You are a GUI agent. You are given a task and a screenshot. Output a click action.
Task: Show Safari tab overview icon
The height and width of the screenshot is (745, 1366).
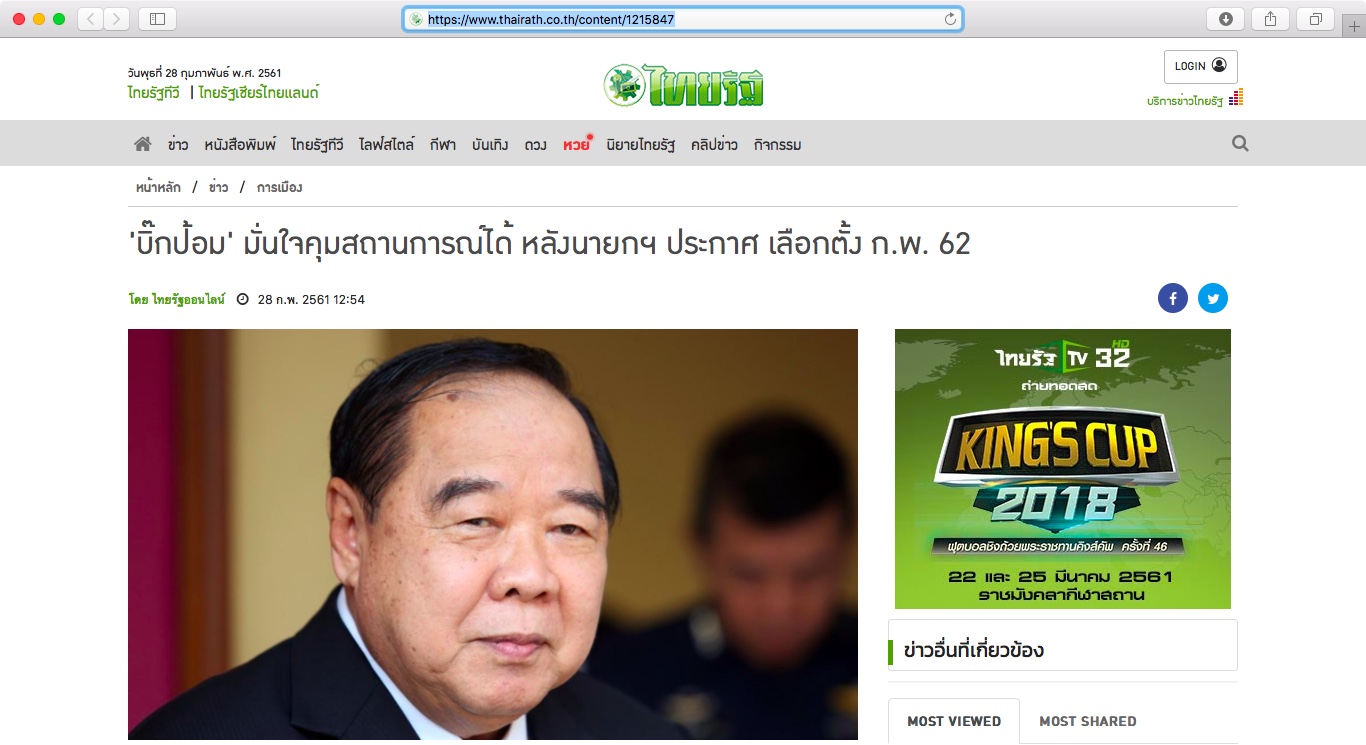1316,19
